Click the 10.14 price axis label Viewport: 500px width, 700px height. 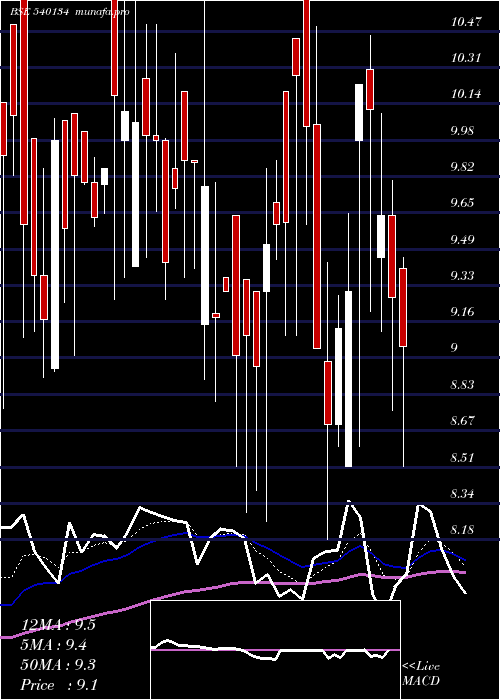[466, 94]
